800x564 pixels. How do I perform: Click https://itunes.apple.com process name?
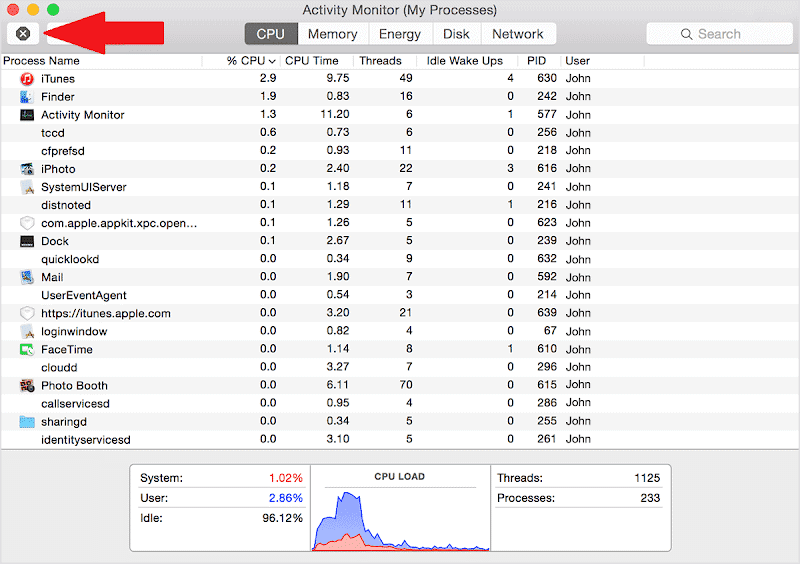(106, 313)
